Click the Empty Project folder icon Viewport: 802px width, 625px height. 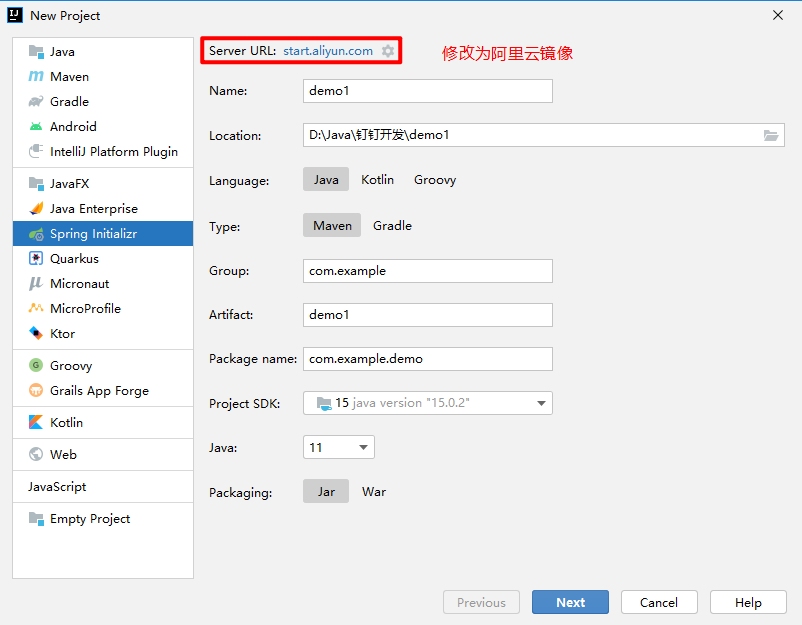click(x=36, y=519)
